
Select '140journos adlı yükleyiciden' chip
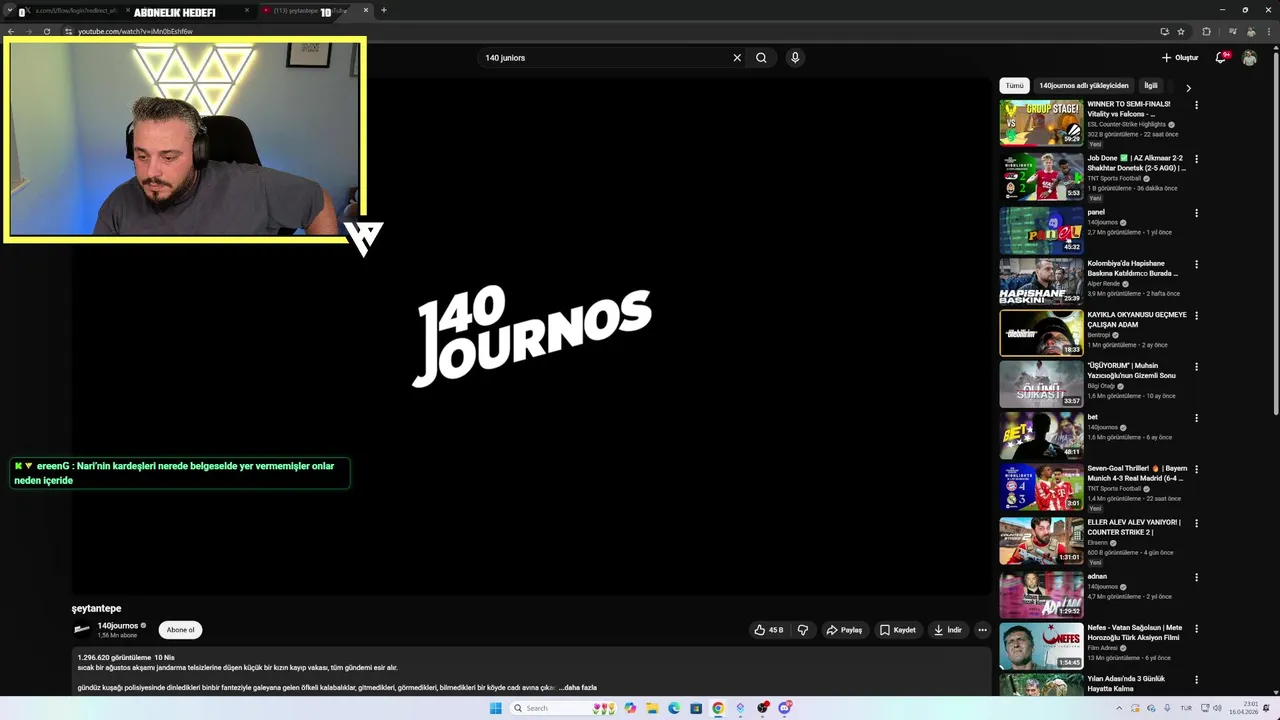tap(1083, 86)
